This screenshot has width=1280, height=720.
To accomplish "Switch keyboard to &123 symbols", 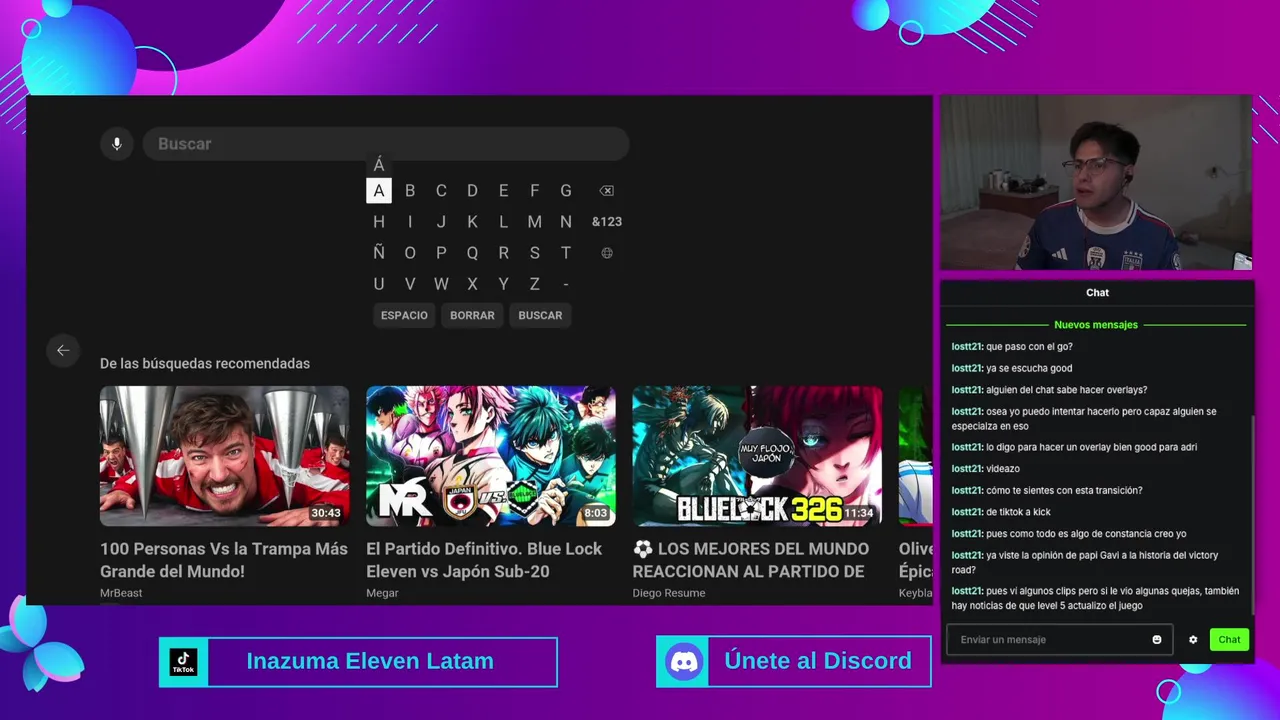I will (607, 222).
